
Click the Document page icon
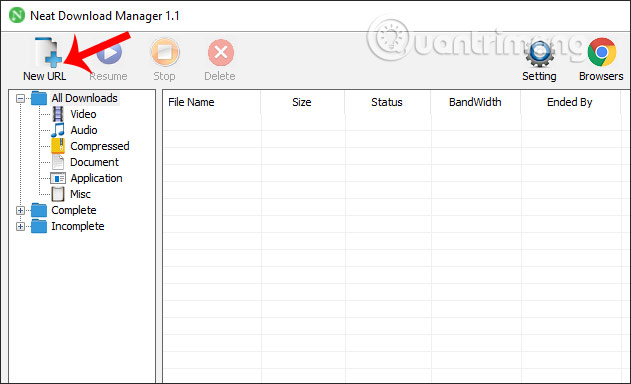pos(58,162)
